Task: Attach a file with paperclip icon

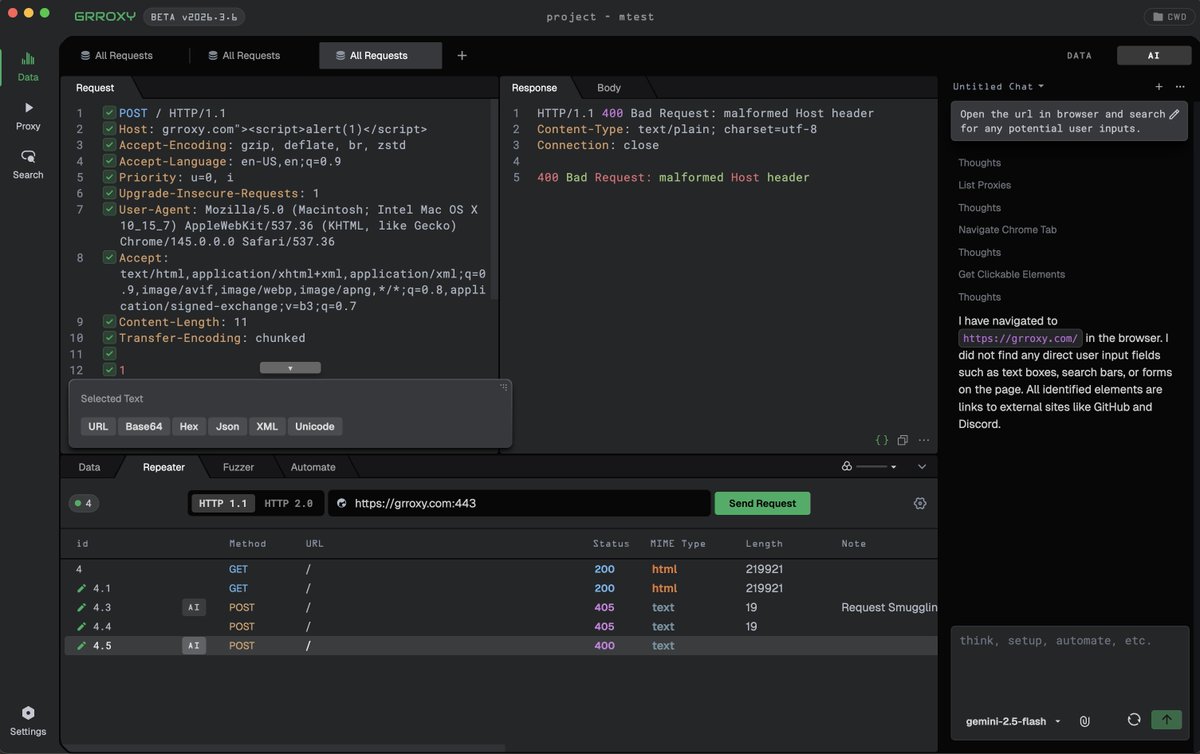Action: [1084, 721]
